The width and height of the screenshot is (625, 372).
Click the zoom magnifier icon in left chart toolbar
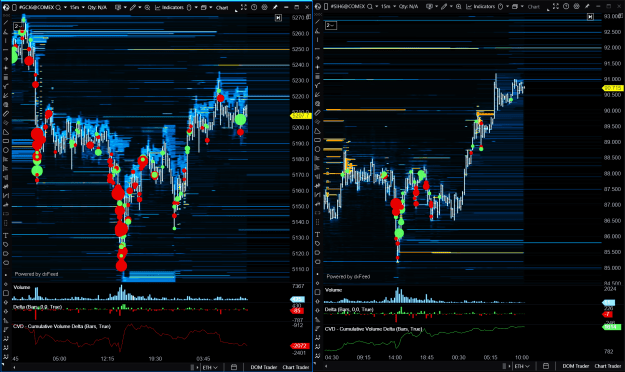147,7
